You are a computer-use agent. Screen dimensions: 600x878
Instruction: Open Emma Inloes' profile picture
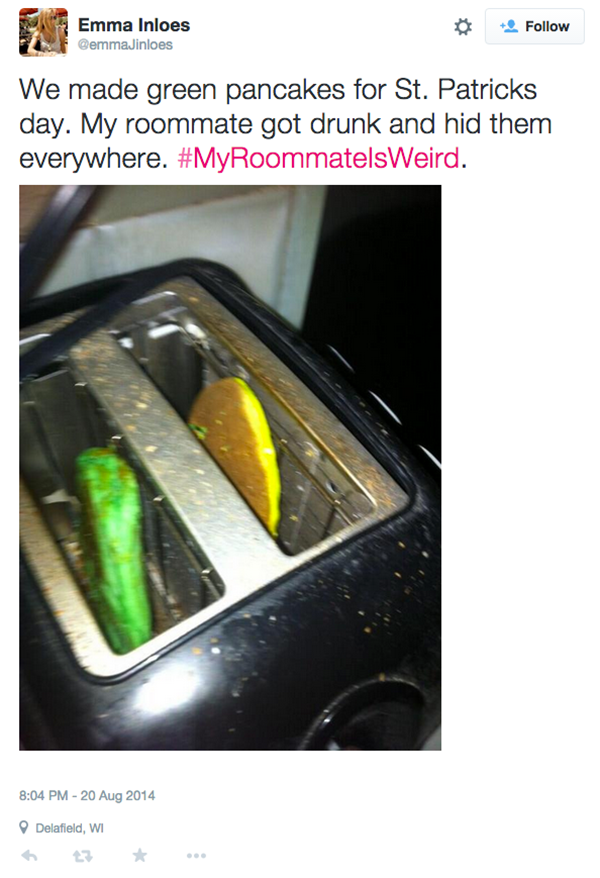click(43, 32)
